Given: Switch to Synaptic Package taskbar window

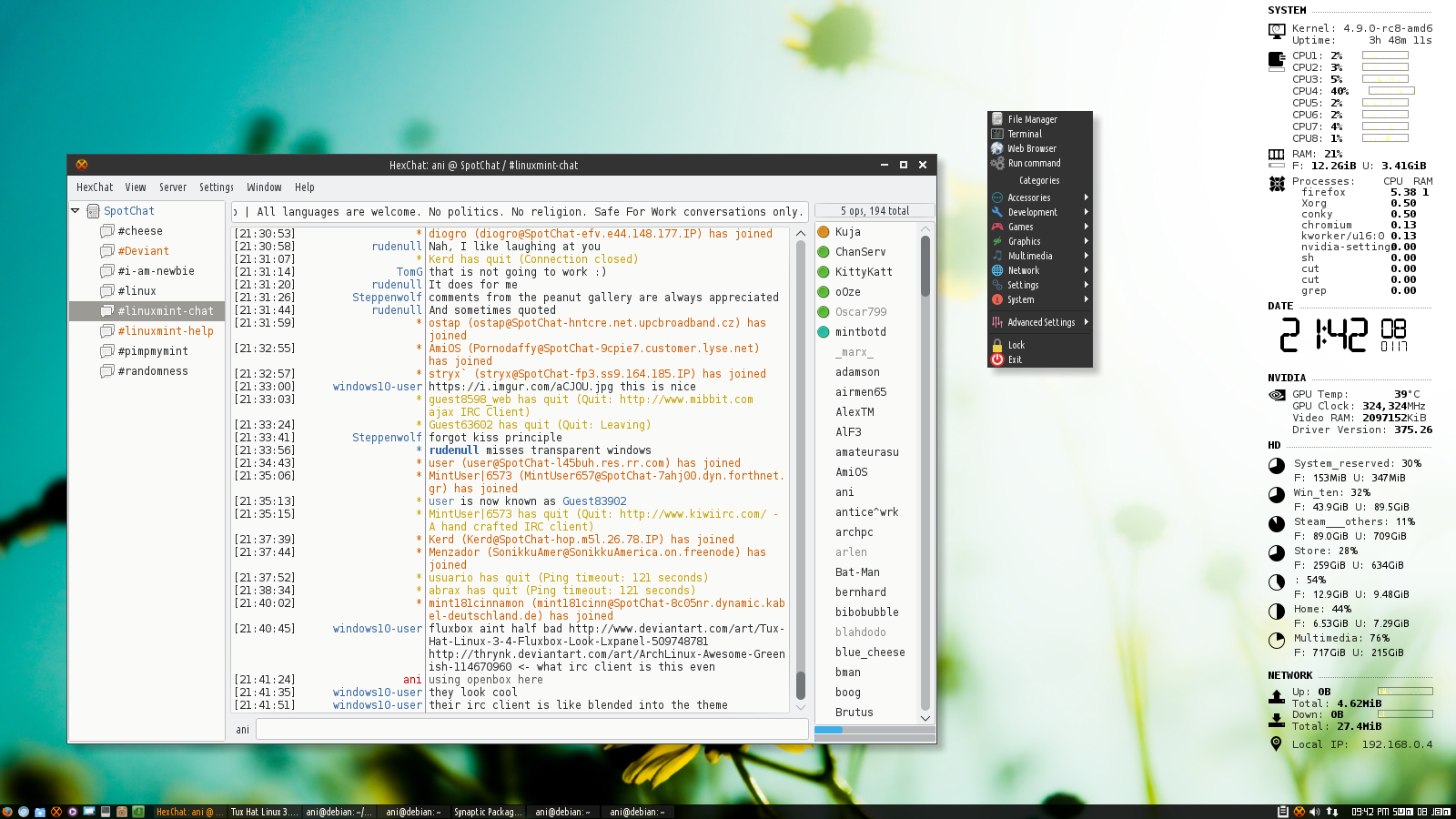Looking at the screenshot, I should click(487, 812).
